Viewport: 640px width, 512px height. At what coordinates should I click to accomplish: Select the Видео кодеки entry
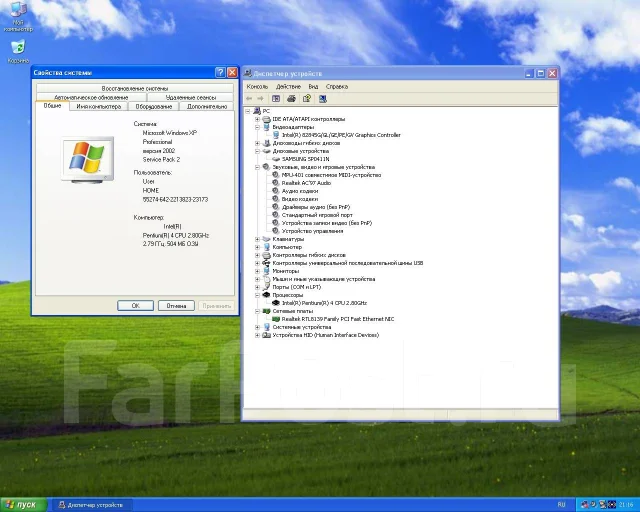pyautogui.click(x=300, y=199)
